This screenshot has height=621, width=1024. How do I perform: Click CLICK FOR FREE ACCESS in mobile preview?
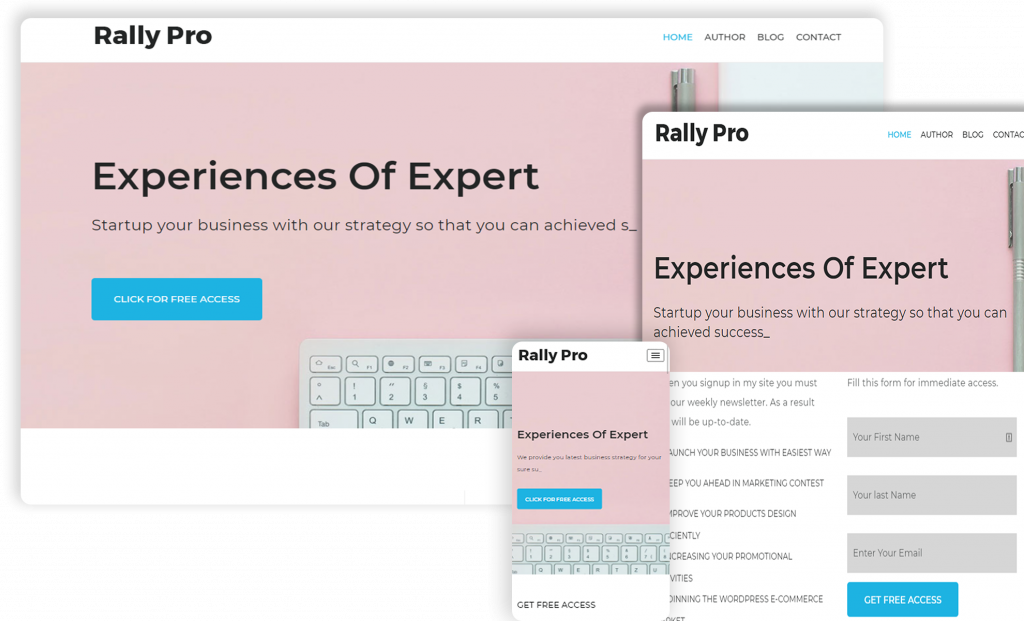coord(559,499)
